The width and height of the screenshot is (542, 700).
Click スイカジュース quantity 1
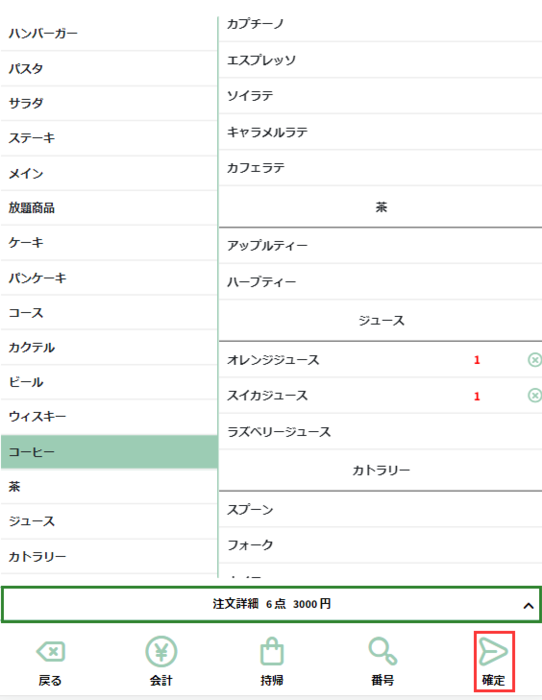(477, 396)
